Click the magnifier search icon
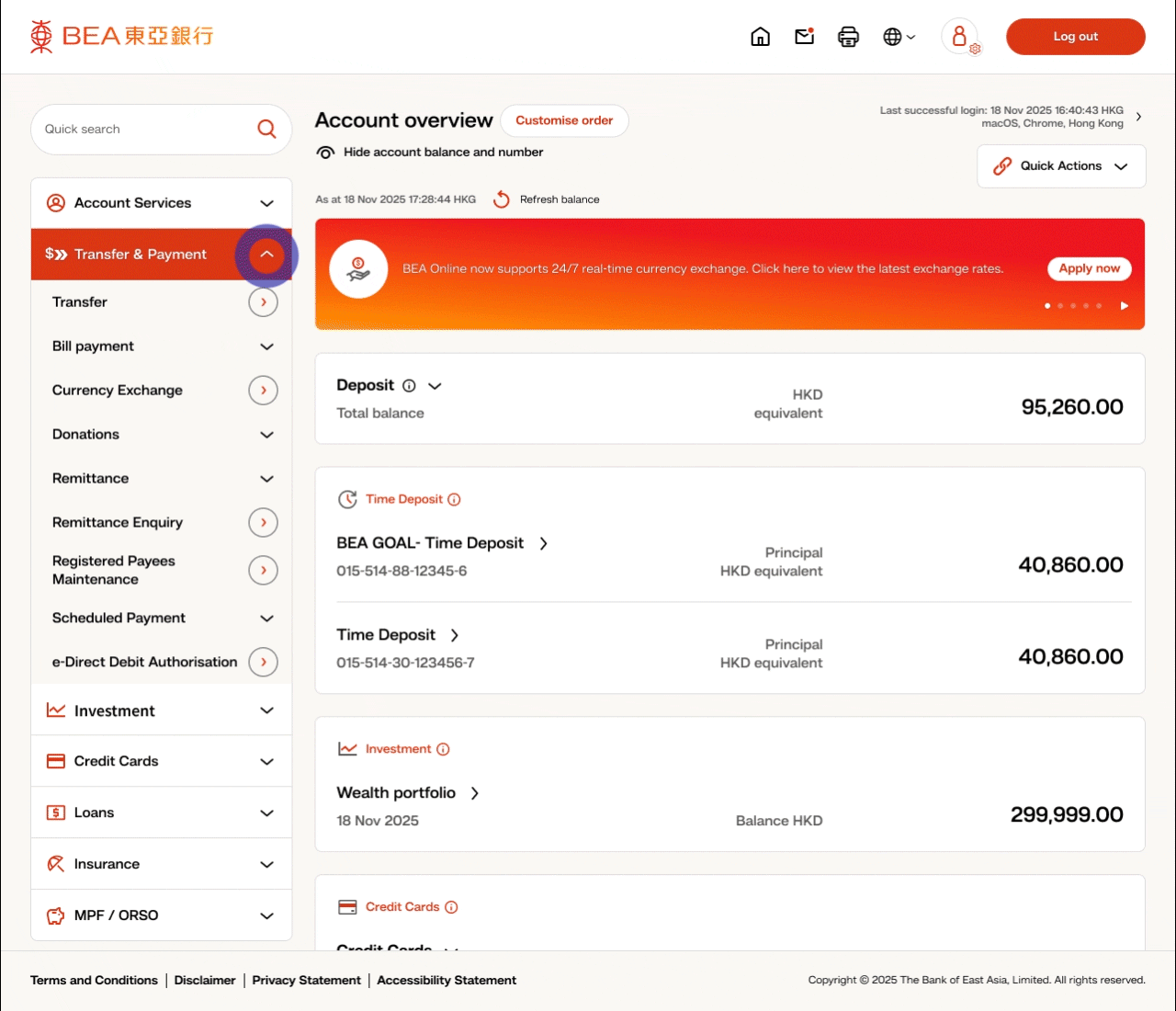Image resolution: width=1176 pixels, height=1011 pixels. [266, 130]
